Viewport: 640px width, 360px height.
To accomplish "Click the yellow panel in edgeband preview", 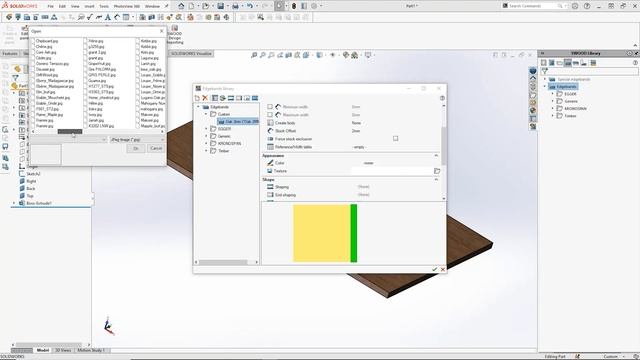I will [322, 233].
